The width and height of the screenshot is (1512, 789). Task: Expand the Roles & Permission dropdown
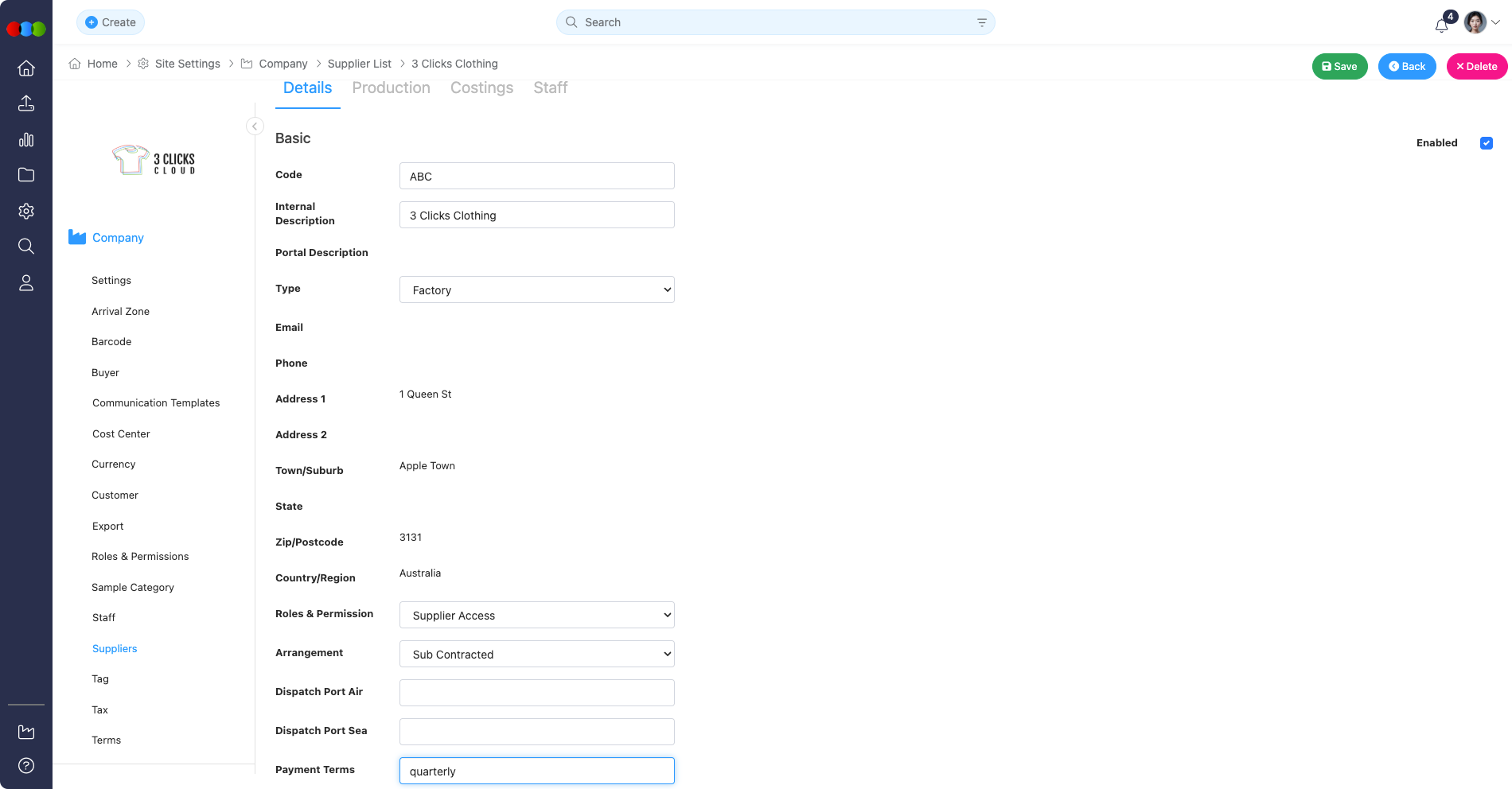[536, 615]
